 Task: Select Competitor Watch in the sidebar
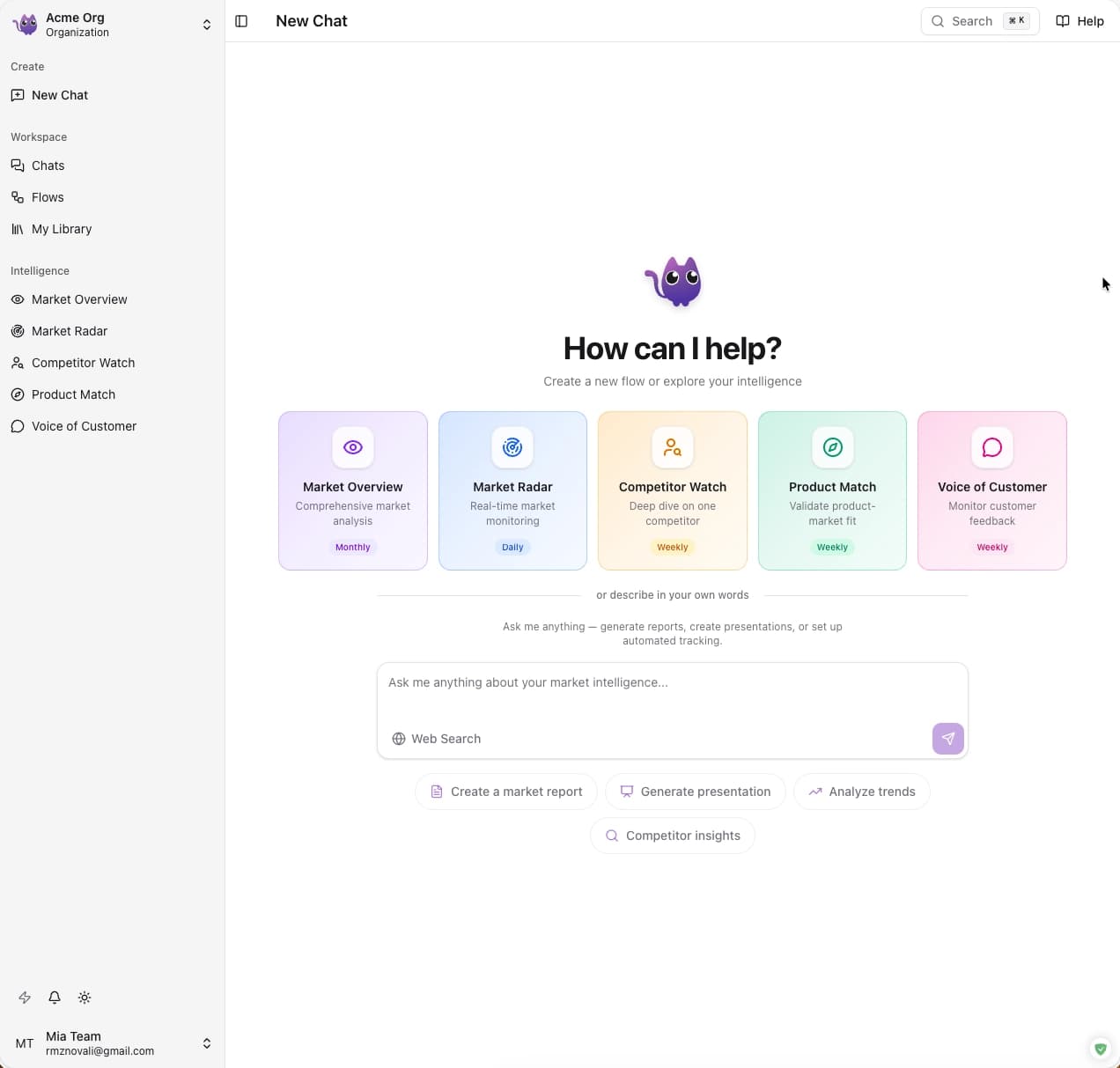point(82,363)
